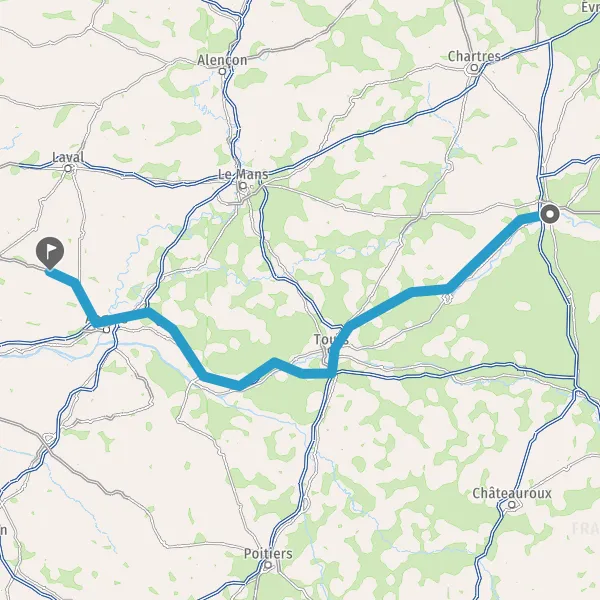600x600 pixels.
Task: Click the Le Mans city label
Action: (x=243, y=174)
